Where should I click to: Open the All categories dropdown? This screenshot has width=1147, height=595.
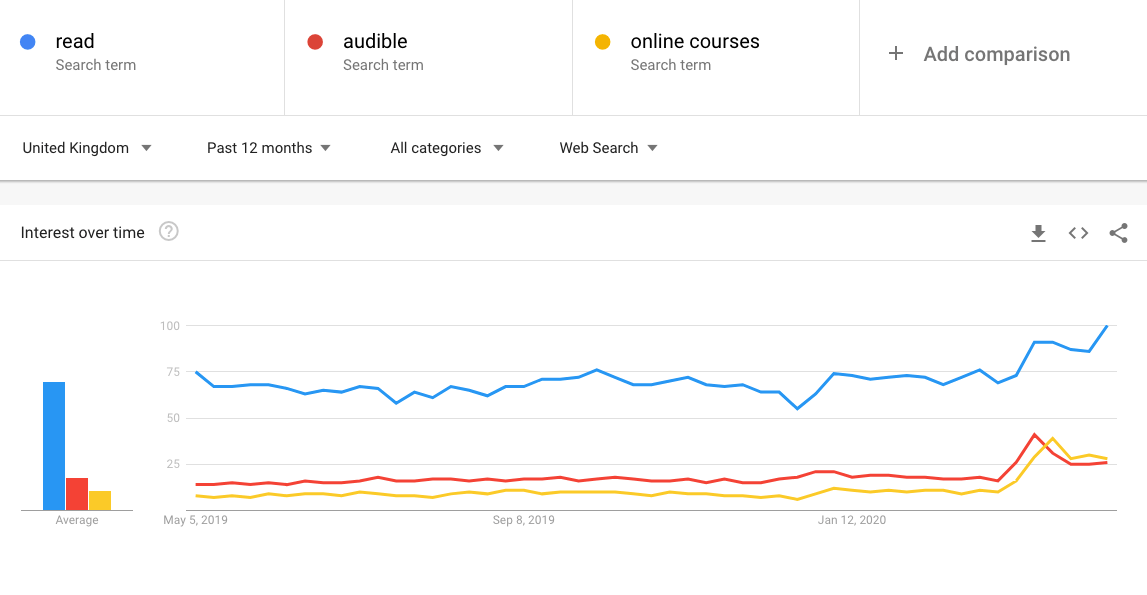pos(446,148)
